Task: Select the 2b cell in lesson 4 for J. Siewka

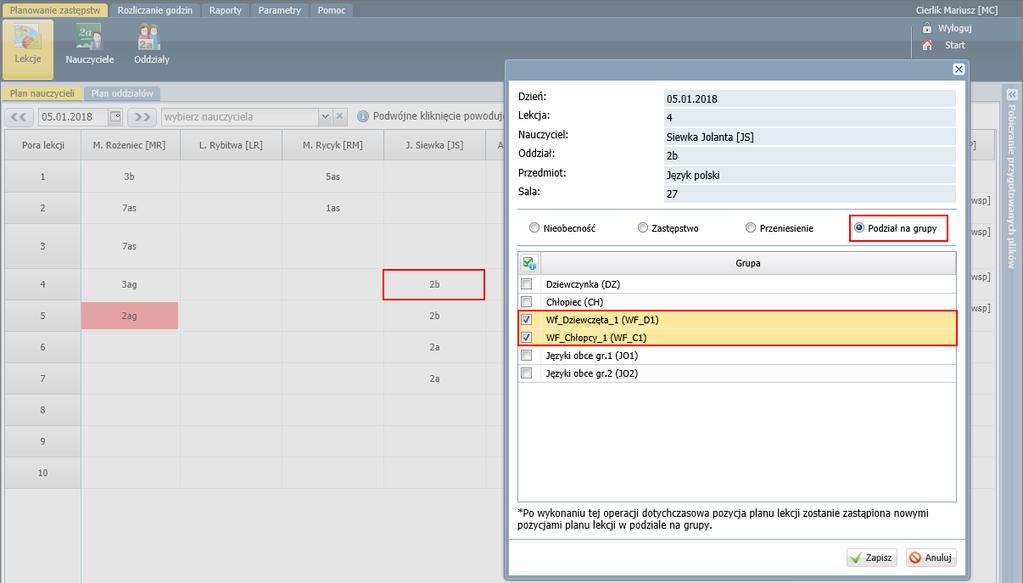Action: (x=434, y=284)
